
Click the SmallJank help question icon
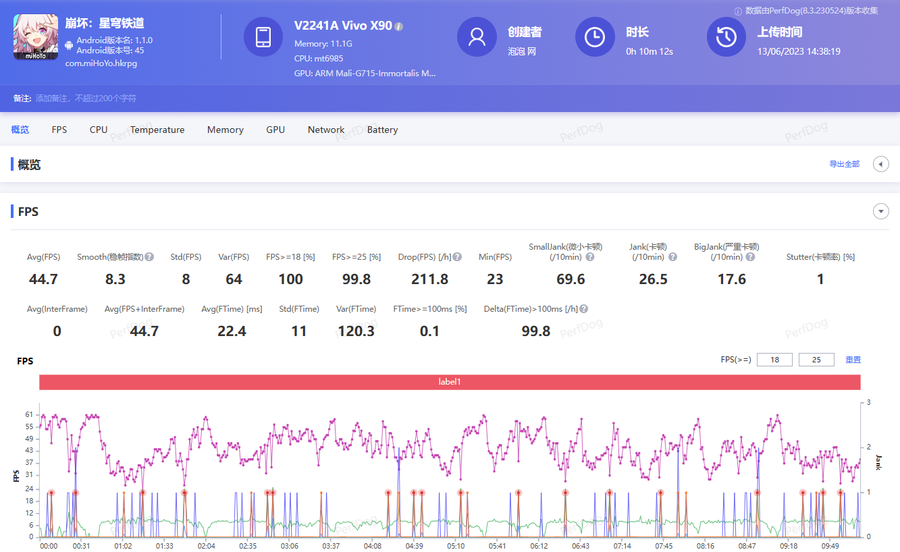click(x=589, y=257)
